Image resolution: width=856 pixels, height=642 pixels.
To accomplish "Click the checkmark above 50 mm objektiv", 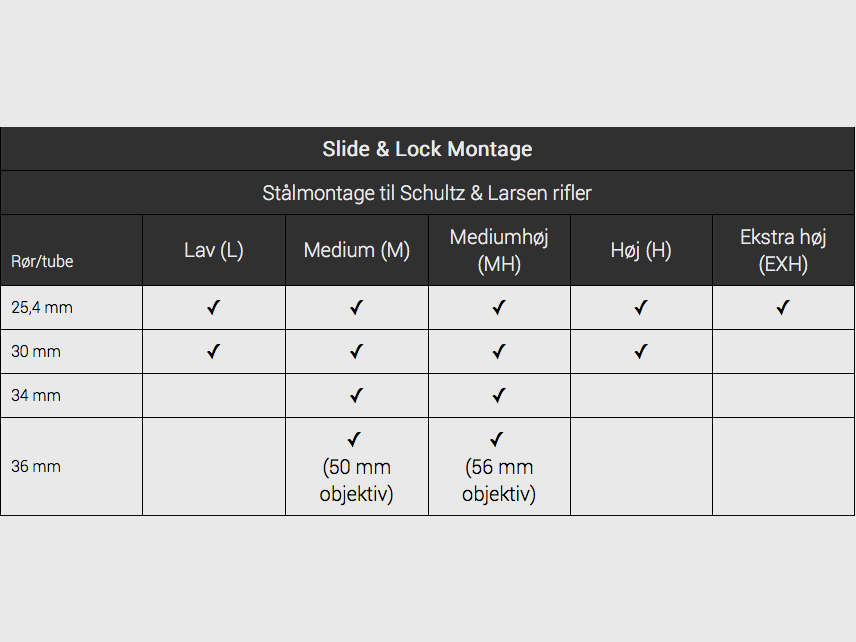I will point(354,439).
